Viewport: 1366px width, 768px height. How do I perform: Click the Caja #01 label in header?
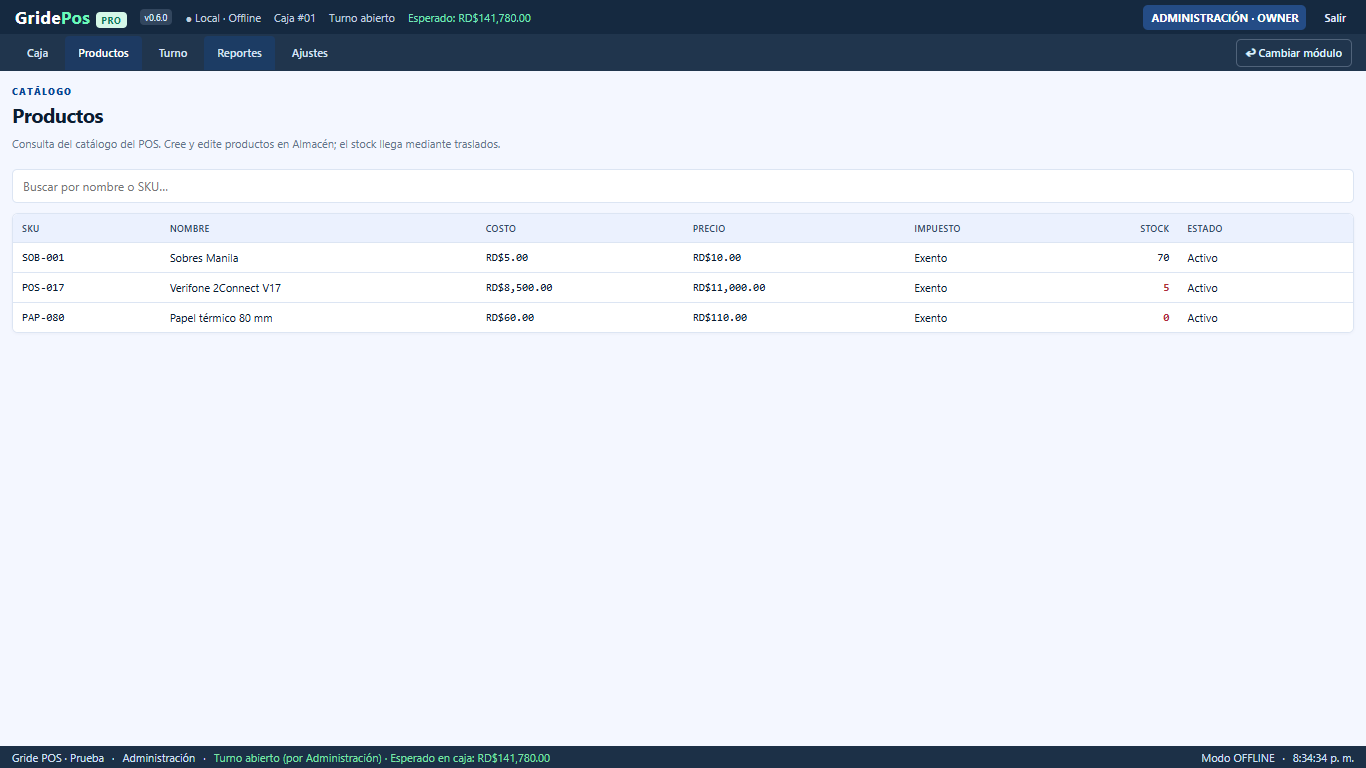click(x=295, y=18)
